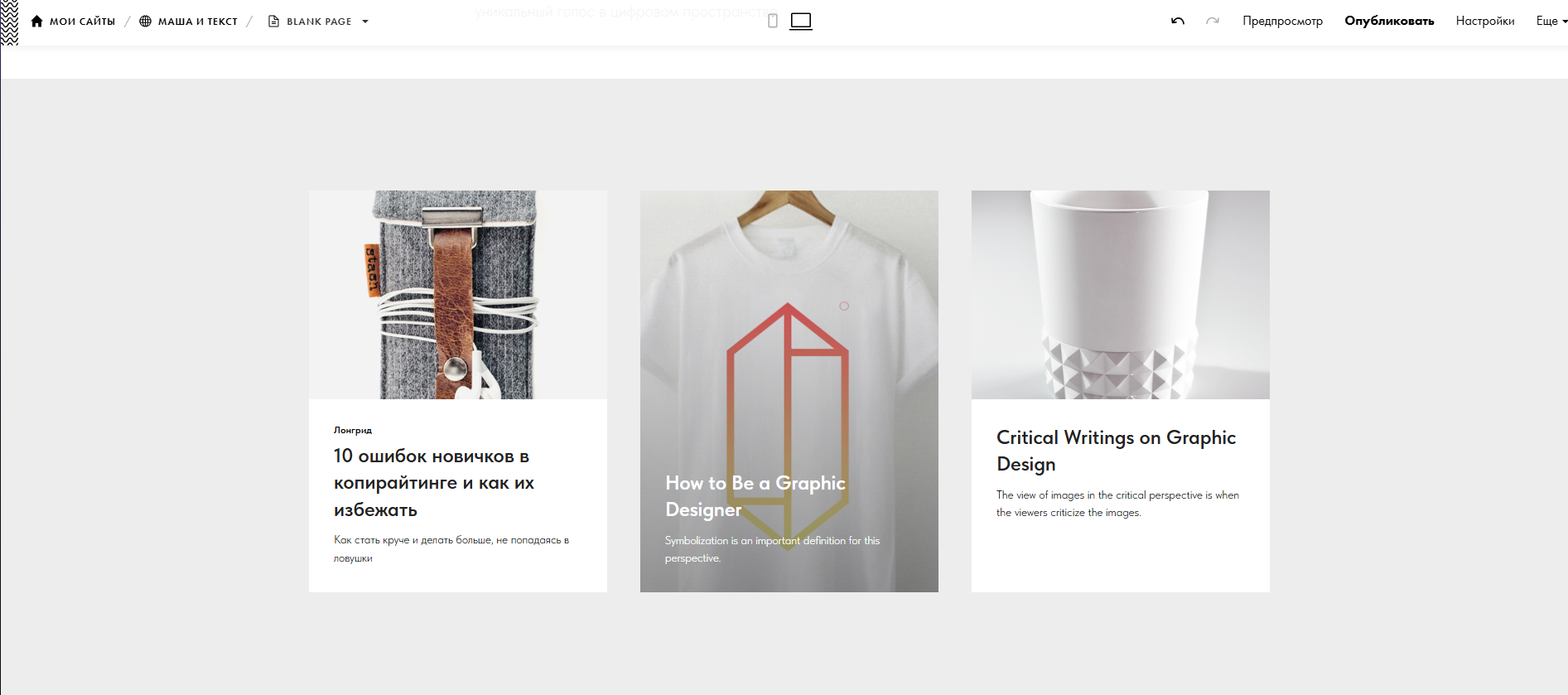Viewport: 1568px width, 695px height.
Task: Undo the last change
Action: [x=1177, y=21]
